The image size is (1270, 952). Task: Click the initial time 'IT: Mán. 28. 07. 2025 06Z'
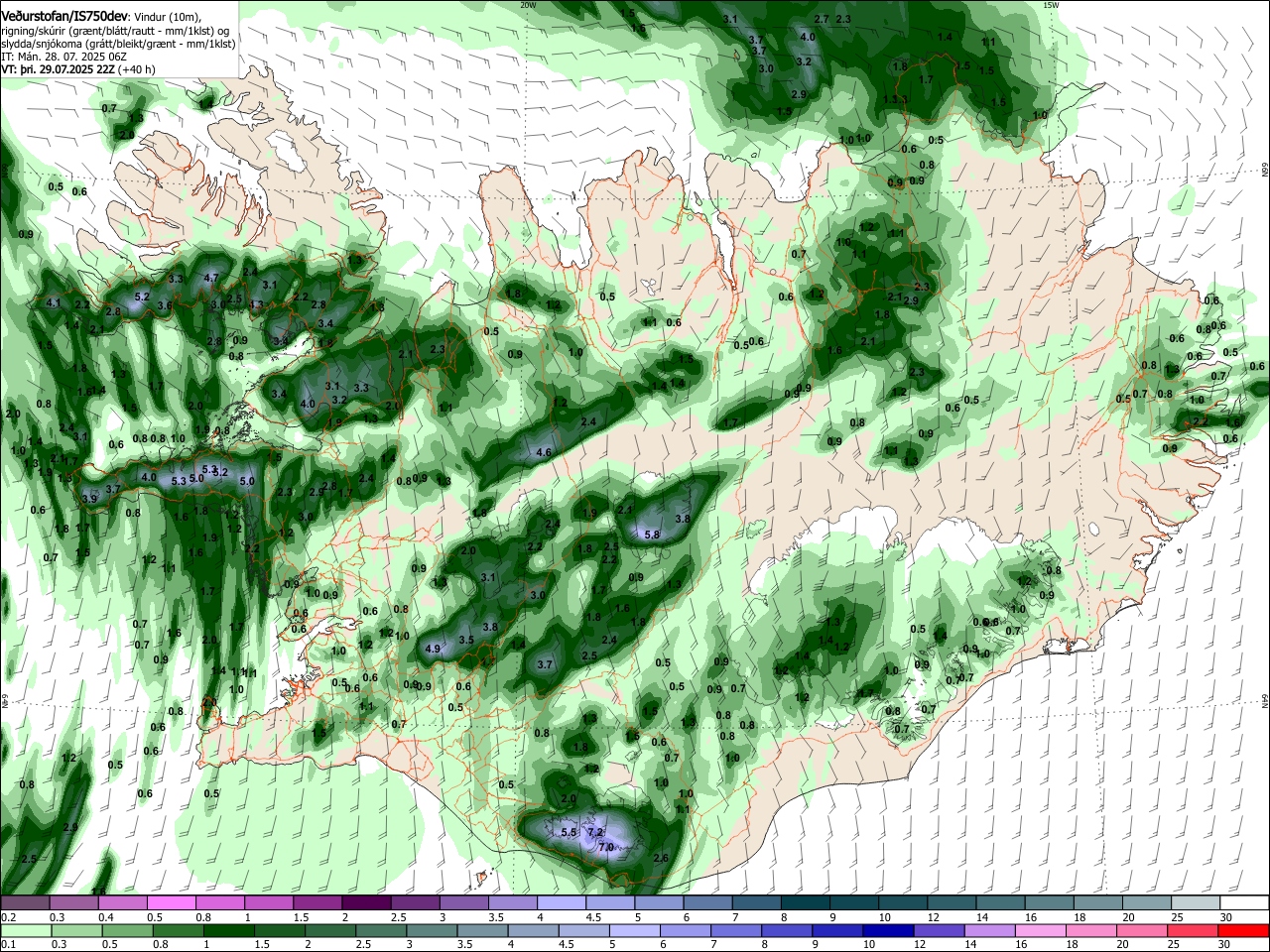[x=65, y=57]
